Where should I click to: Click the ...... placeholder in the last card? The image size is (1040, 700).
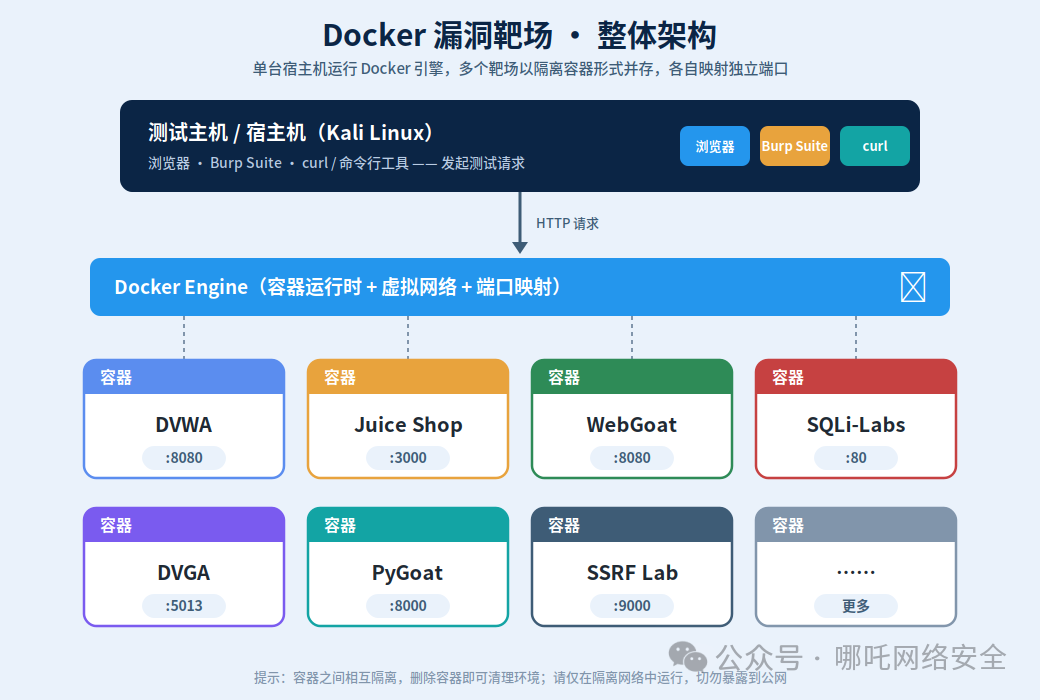pyautogui.click(x=856, y=572)
